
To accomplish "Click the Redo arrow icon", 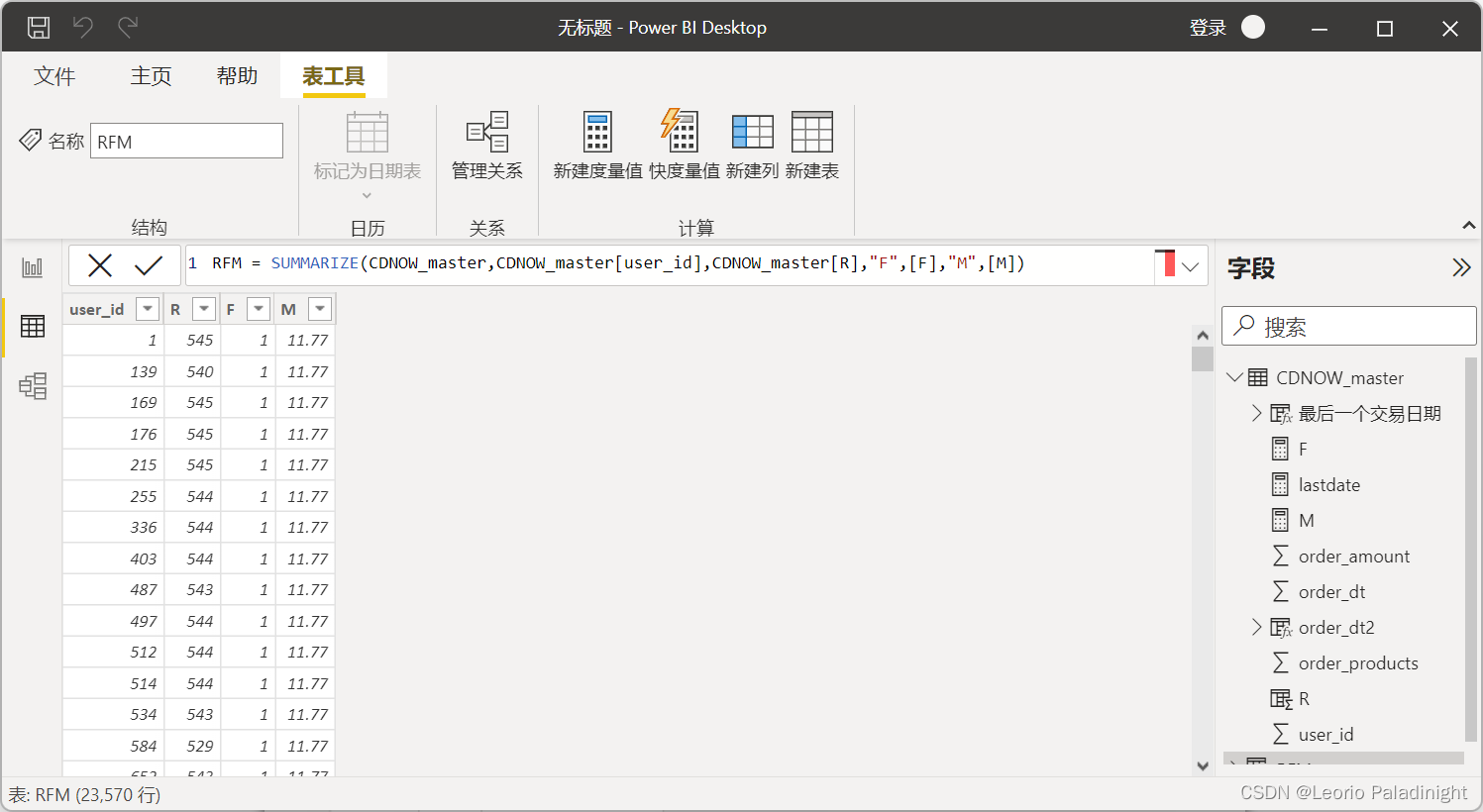I will point(128,28).
